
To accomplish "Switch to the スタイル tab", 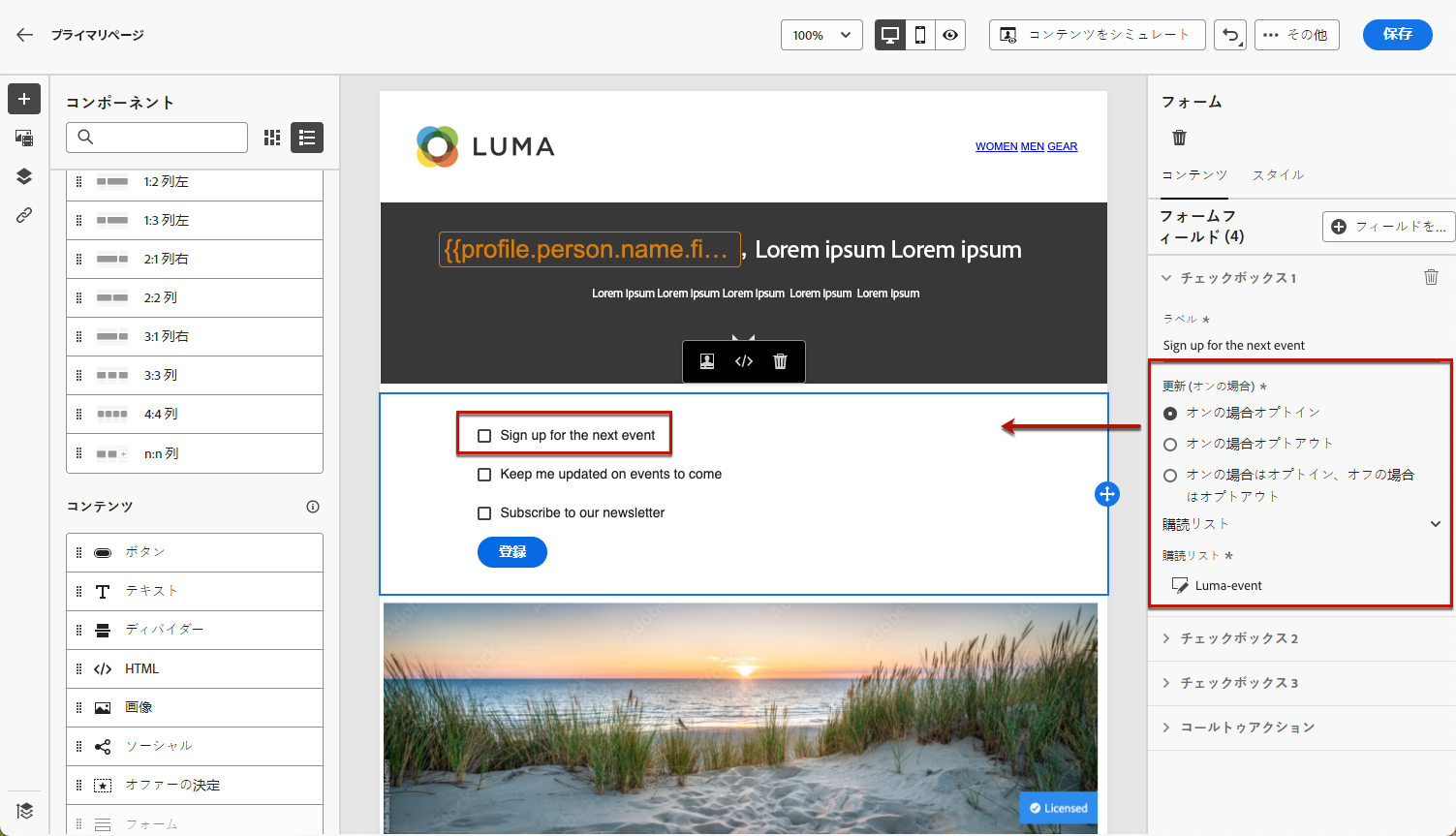I will [x=1279, y=175].
